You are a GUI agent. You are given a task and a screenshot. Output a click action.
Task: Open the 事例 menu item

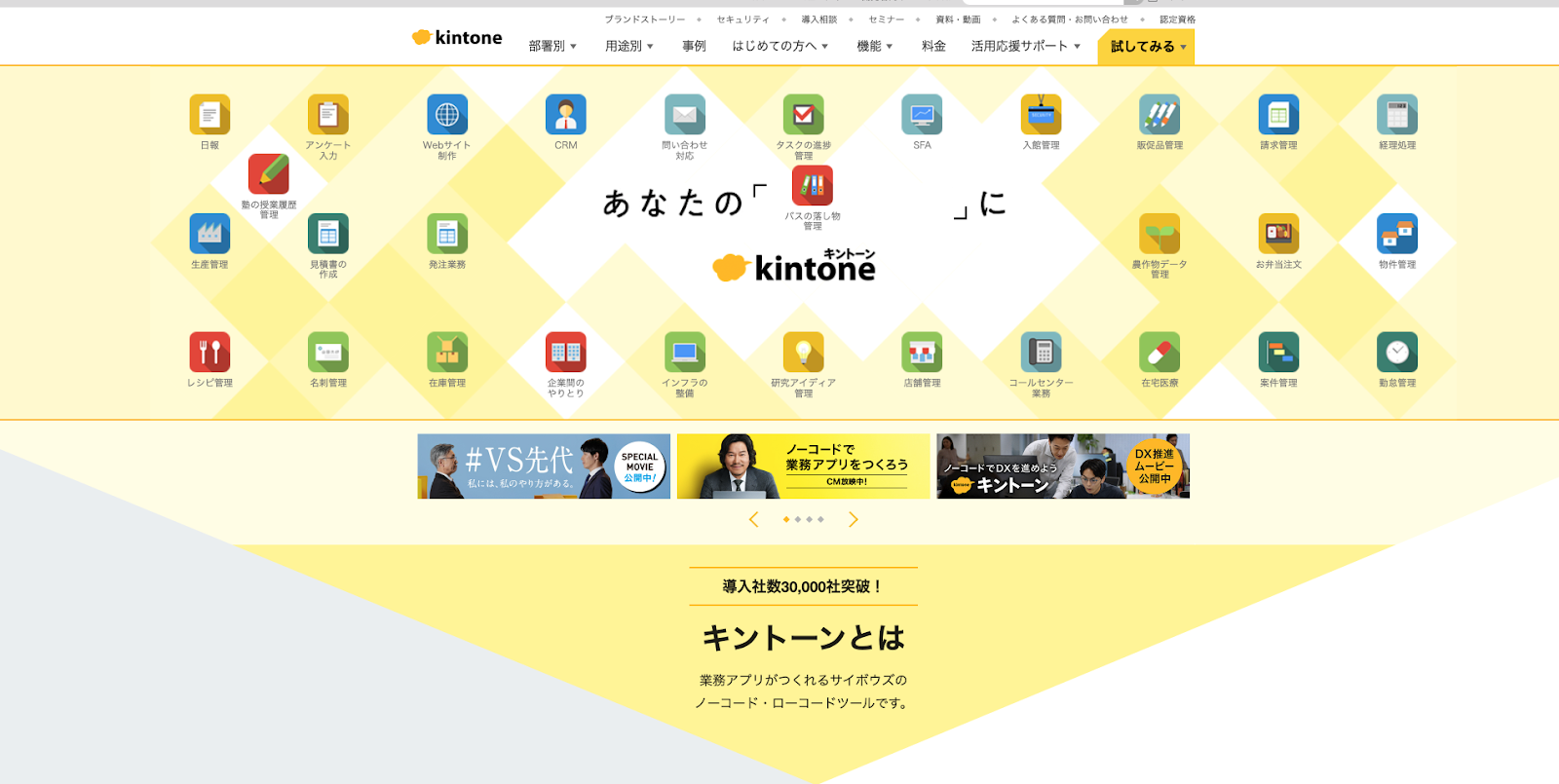point(694,46)
